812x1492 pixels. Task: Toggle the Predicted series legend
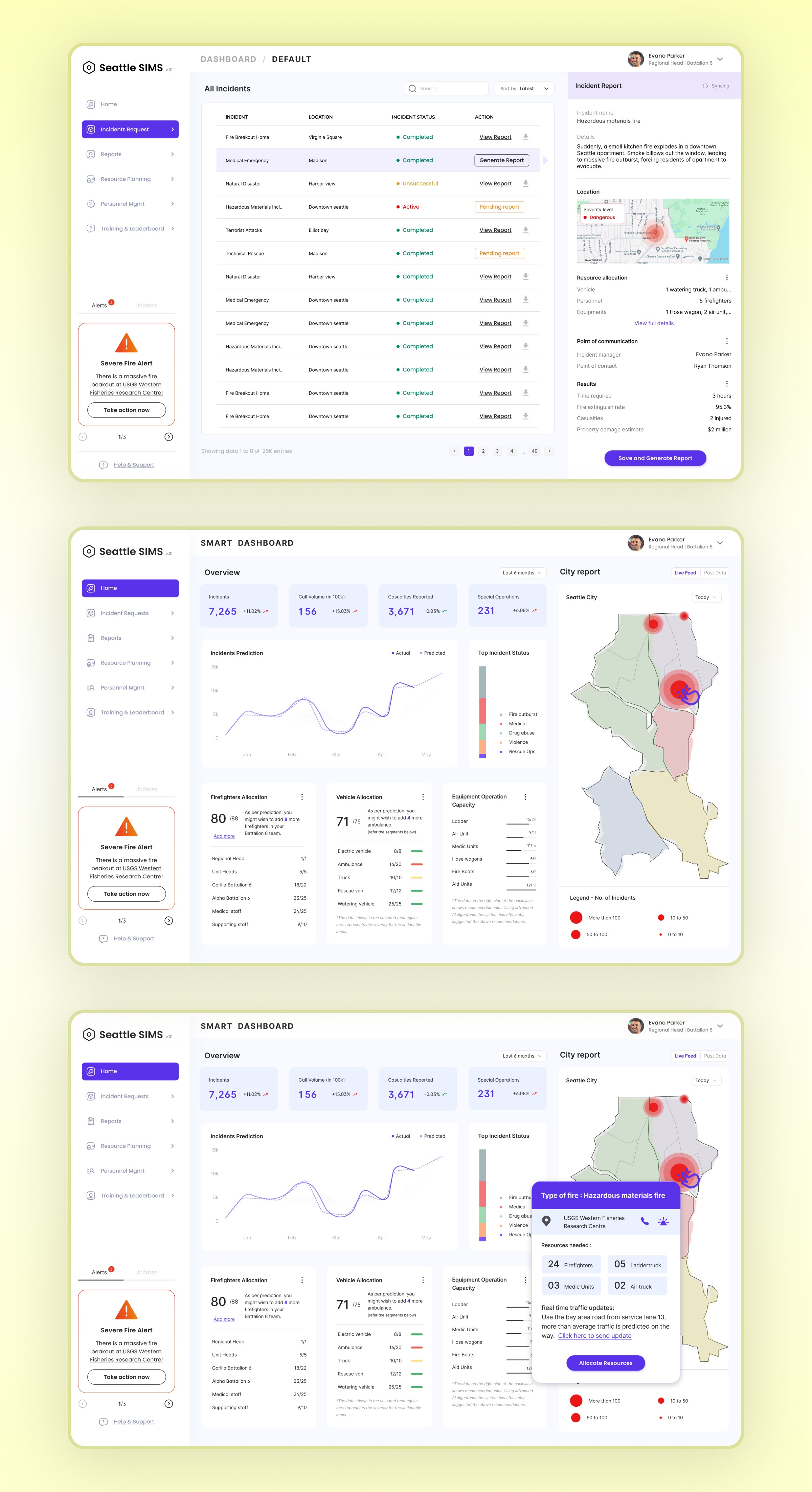[432, 653]
